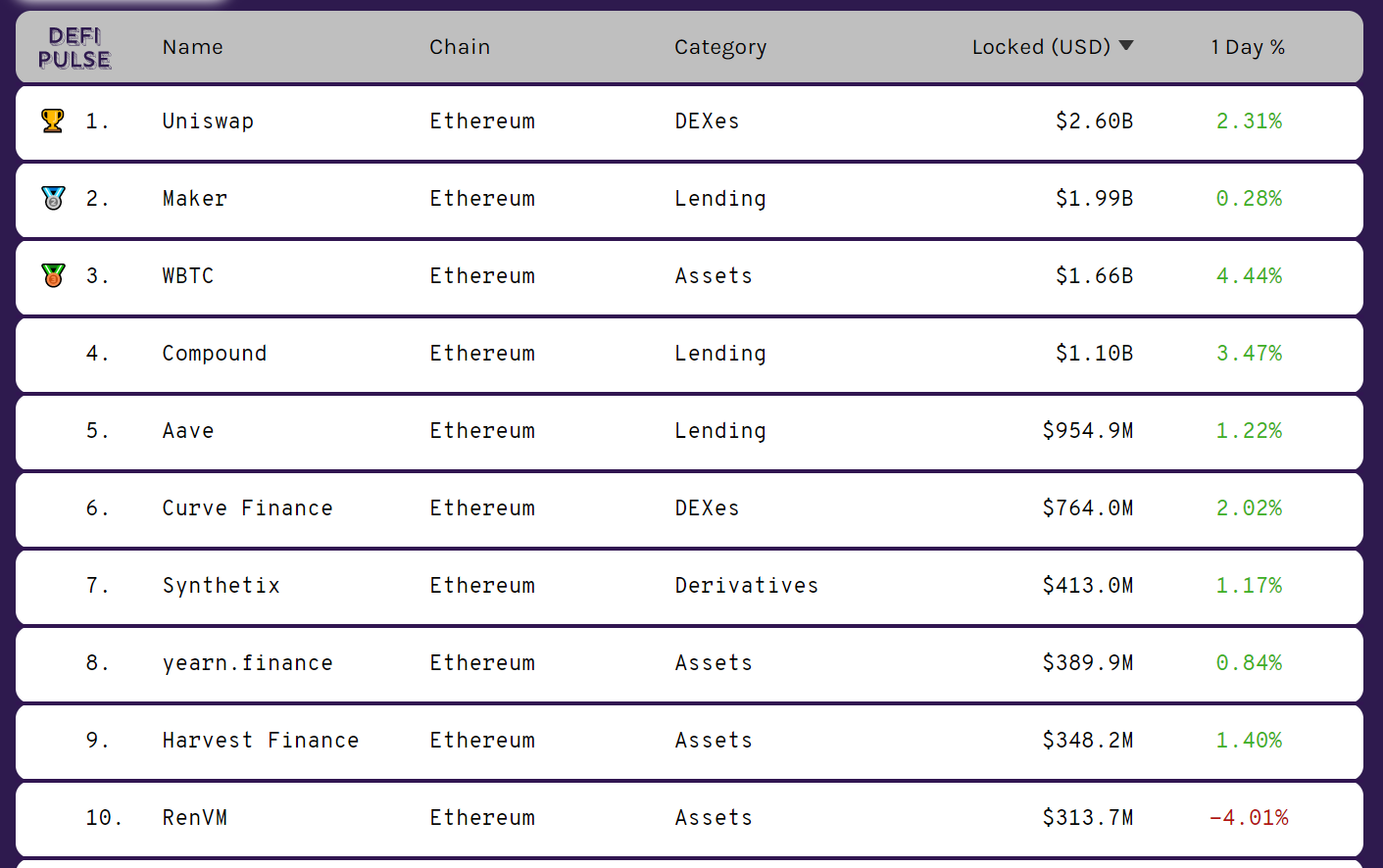The height and width of the screenshot is (868, 1383).
Task: Click the gold trophy icon beside Uniswap
Action: coord(53,121)
